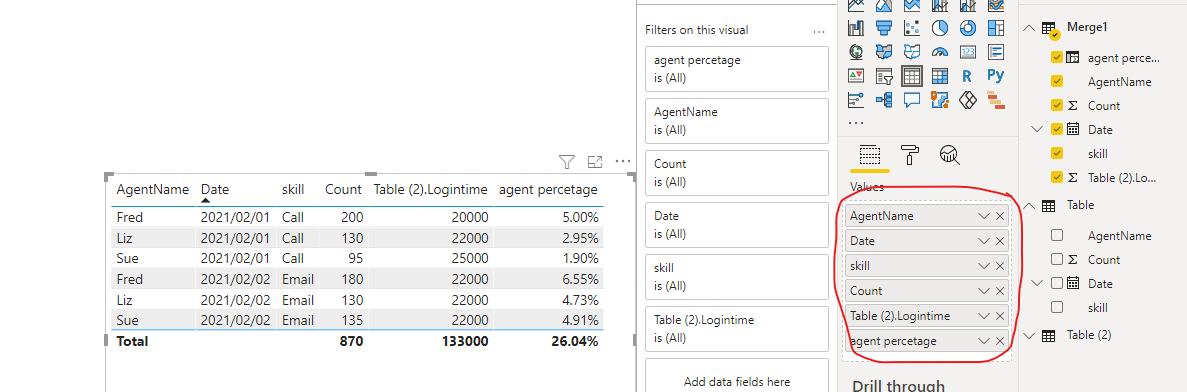Open the Table (2).Logintime filter card
This screenshot has width=1187, height=392.
point(737,329)
